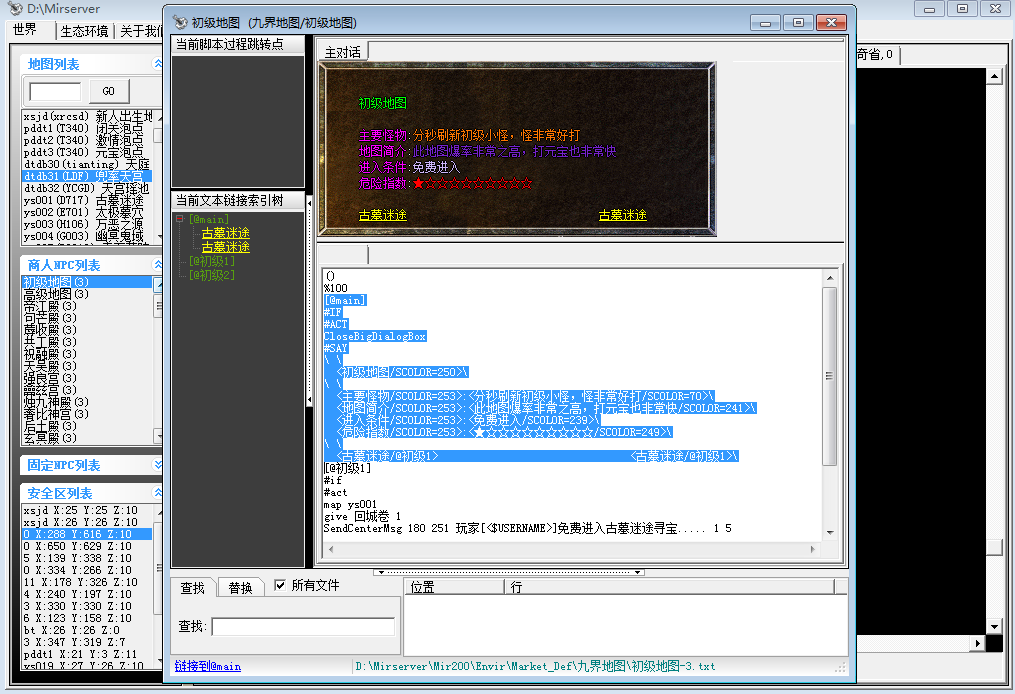The height and width of the screenshot is (694, 1015).
Task: Click the right 古墓迷途 link in dialog preview
Action: tap(622, 215)
